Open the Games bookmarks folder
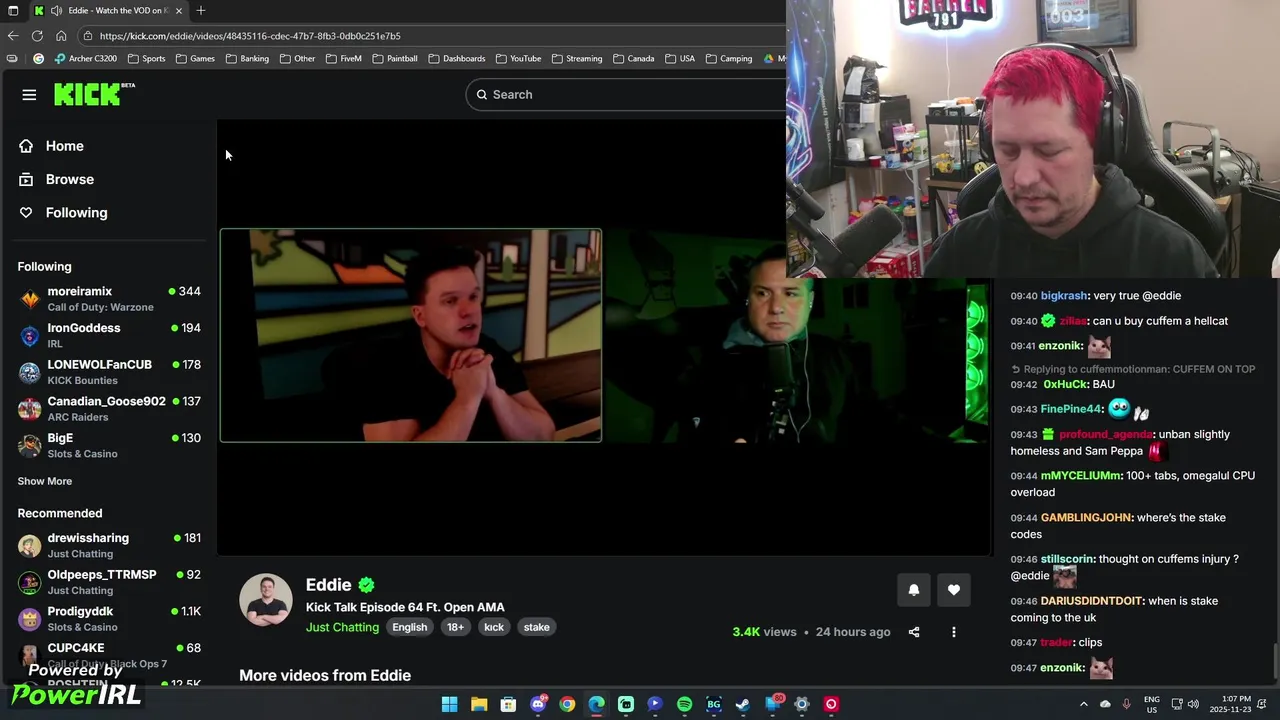Screen dimensions: 1280x720 pyautogui.click(x=195, y=58)
